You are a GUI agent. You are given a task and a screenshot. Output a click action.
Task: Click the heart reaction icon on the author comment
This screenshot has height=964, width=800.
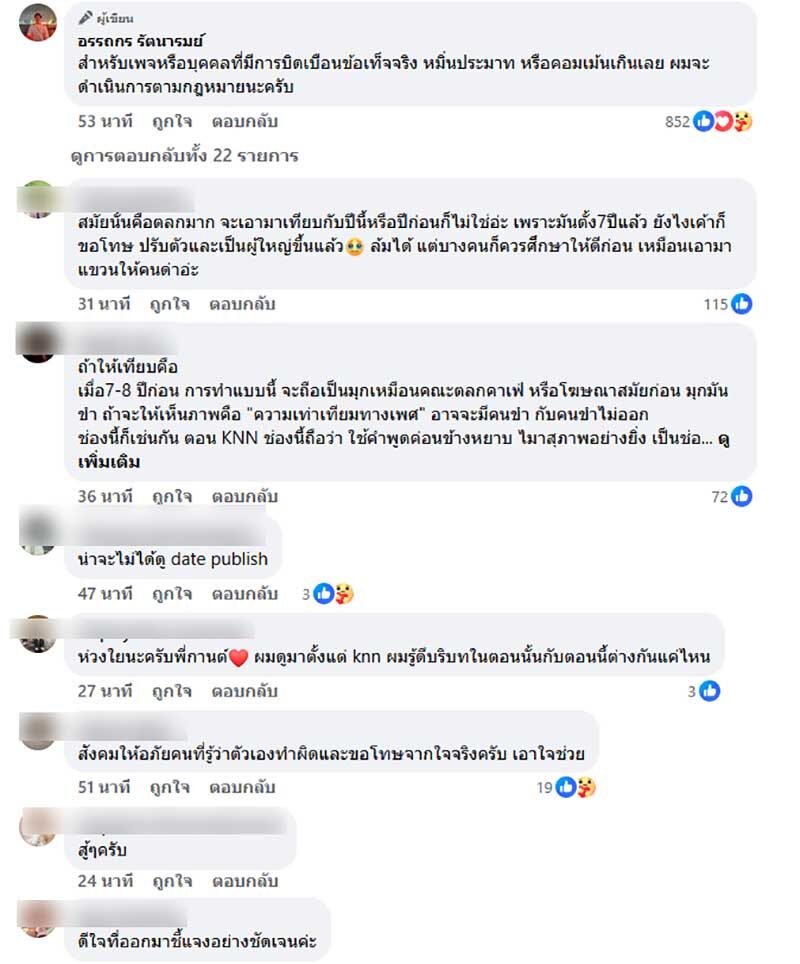723,122
